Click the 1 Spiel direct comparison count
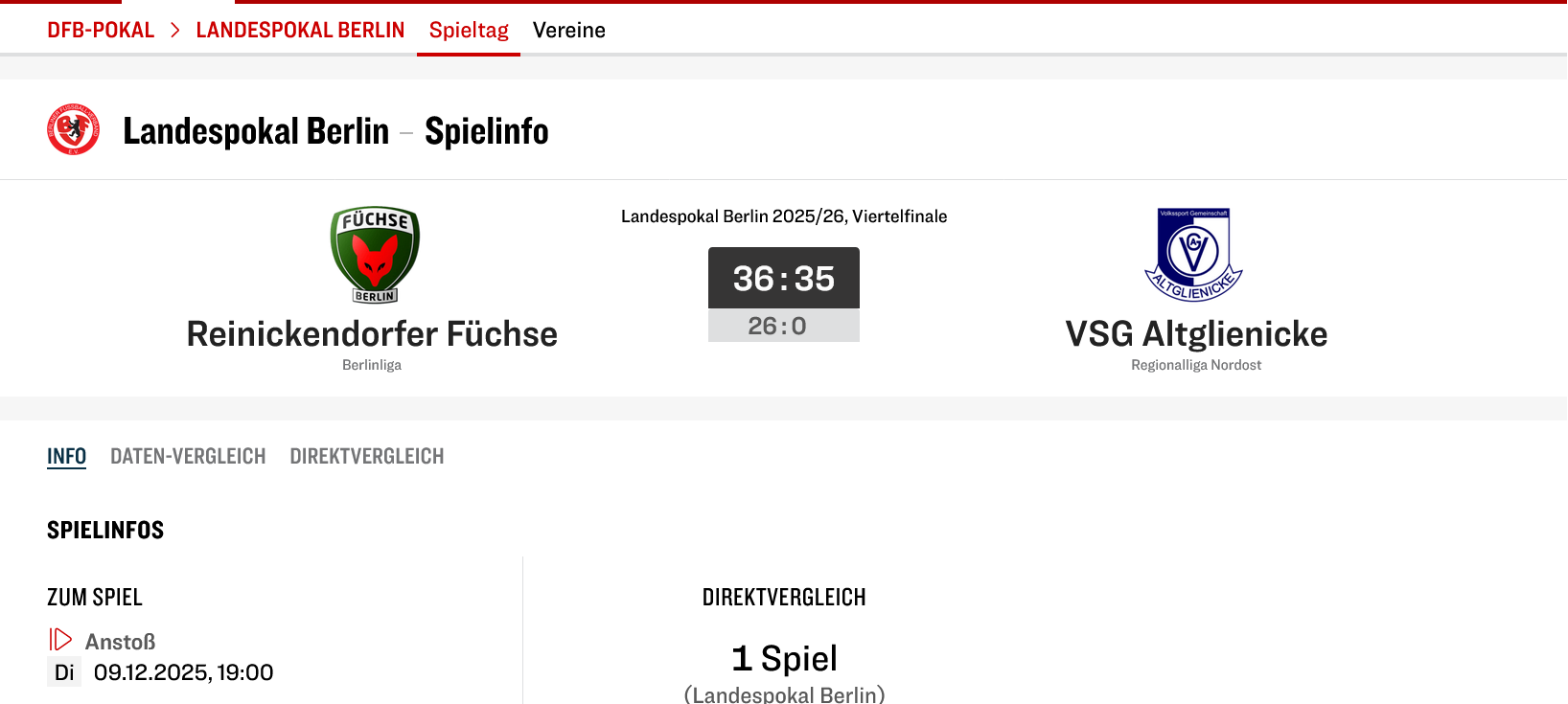Image resolution: width=1568 pixels, height=704 pixels. pyautogui.click(x=784, y=659)
